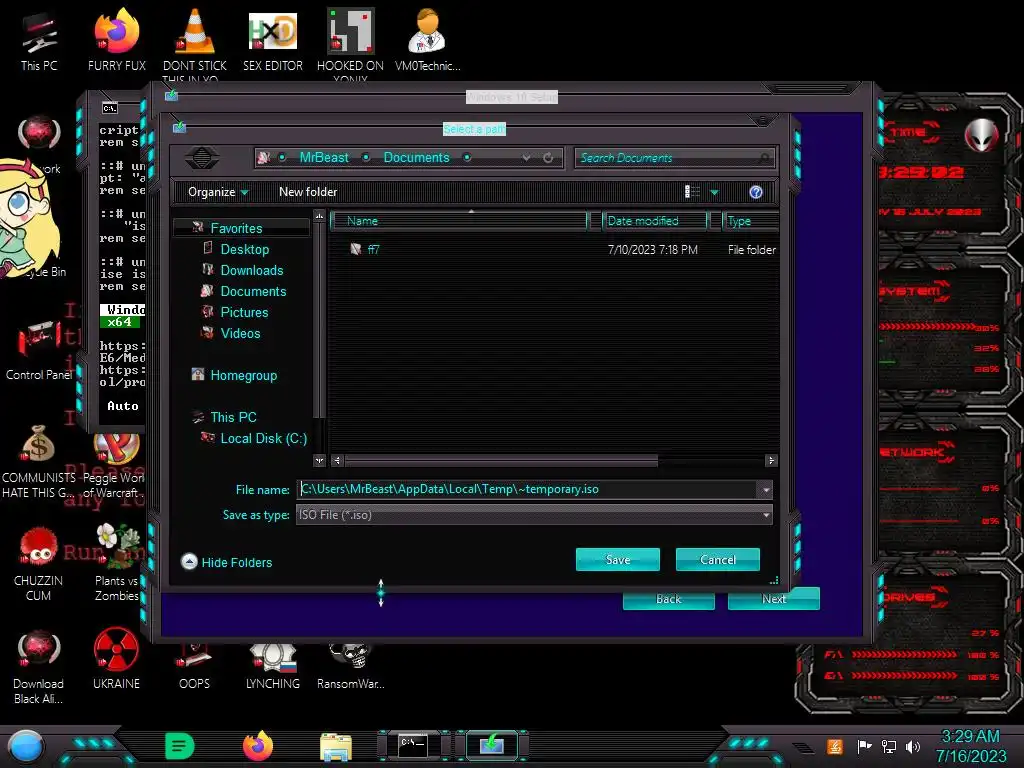
Task: Open the HxD SEX EDITOR desktop shortcut
Action: (x=272, y=40)
